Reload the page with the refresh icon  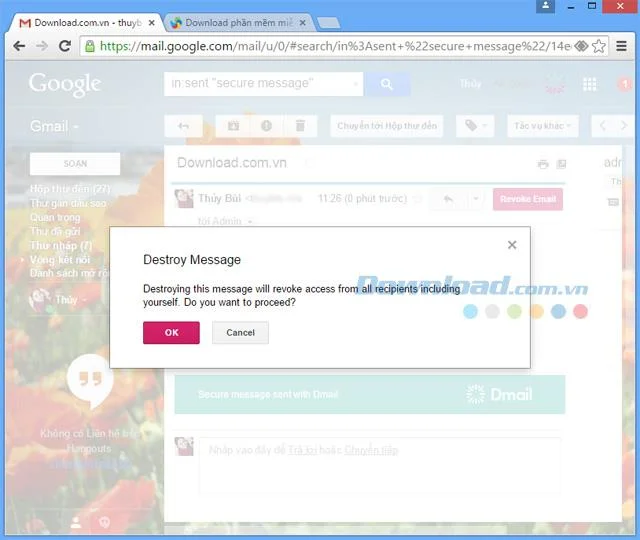pyautogui.click(x=65, y=46)
